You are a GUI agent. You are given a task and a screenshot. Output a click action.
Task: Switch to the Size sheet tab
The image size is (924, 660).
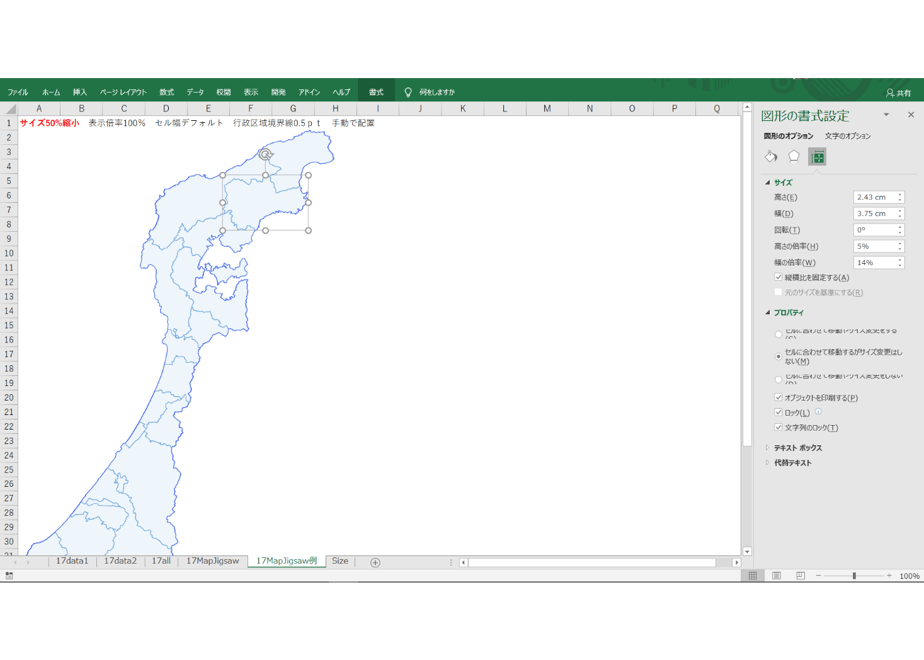[x=340, y=561]
